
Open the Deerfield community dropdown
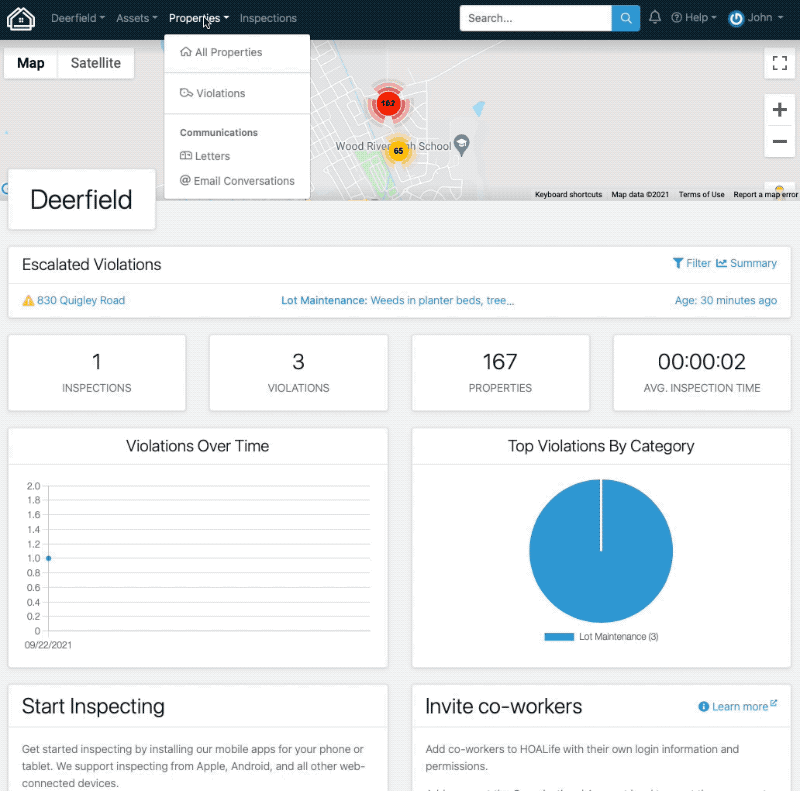(x=78, y=18)
